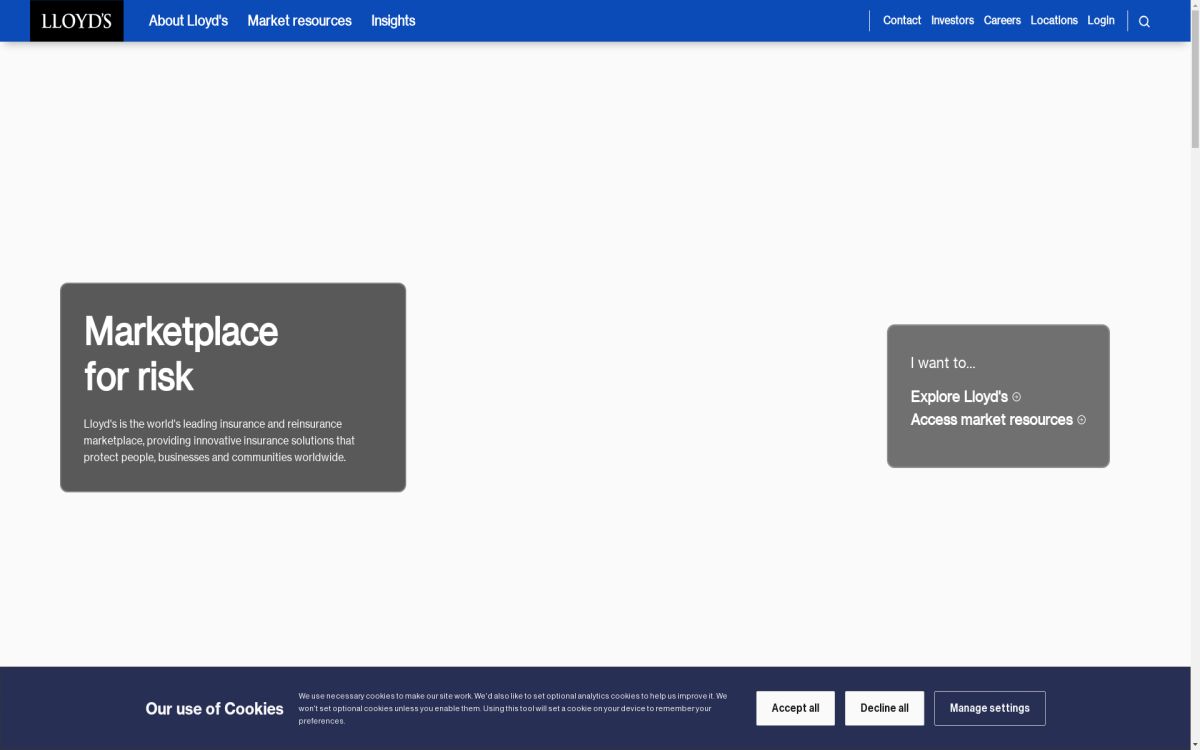
Task: View Lloyd's Locations
Action: point(1054,20)
